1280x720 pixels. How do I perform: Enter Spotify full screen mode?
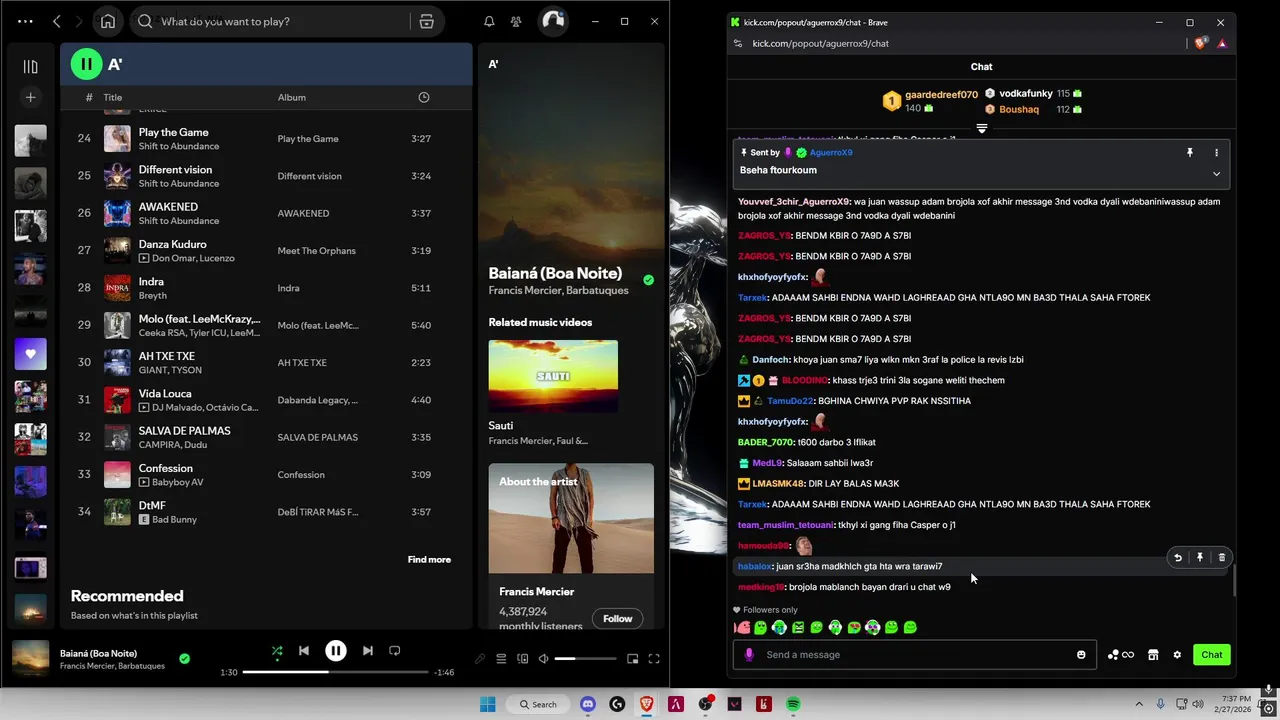654,658
